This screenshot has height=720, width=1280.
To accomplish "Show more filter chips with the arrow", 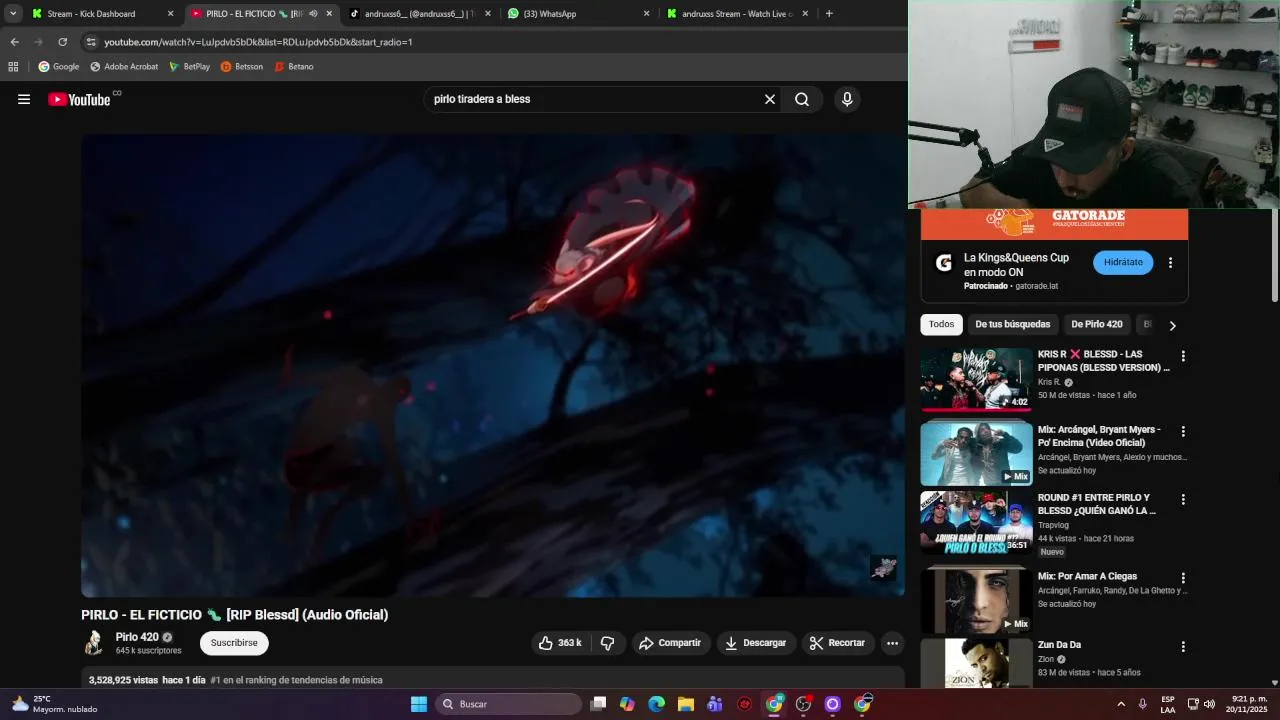I will (1172, 325).
